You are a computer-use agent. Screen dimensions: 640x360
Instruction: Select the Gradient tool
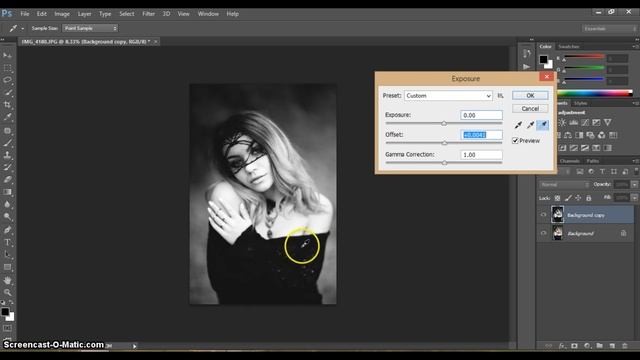point(7,192)
